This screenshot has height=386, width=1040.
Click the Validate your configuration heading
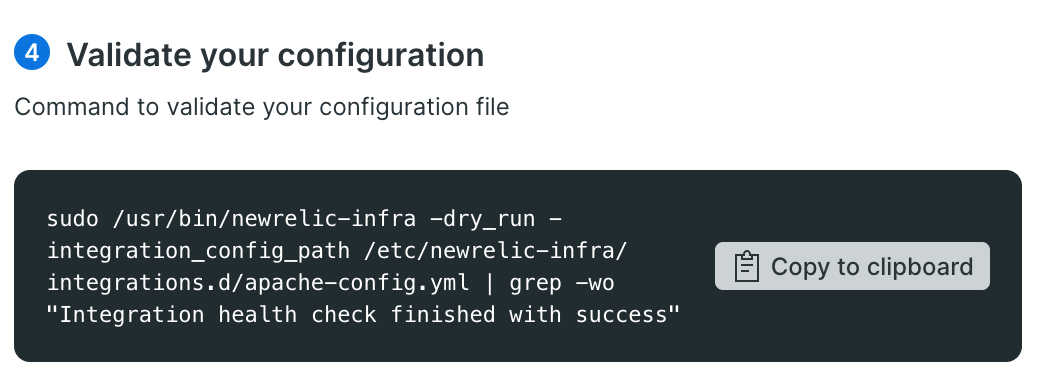coord(275,54)
